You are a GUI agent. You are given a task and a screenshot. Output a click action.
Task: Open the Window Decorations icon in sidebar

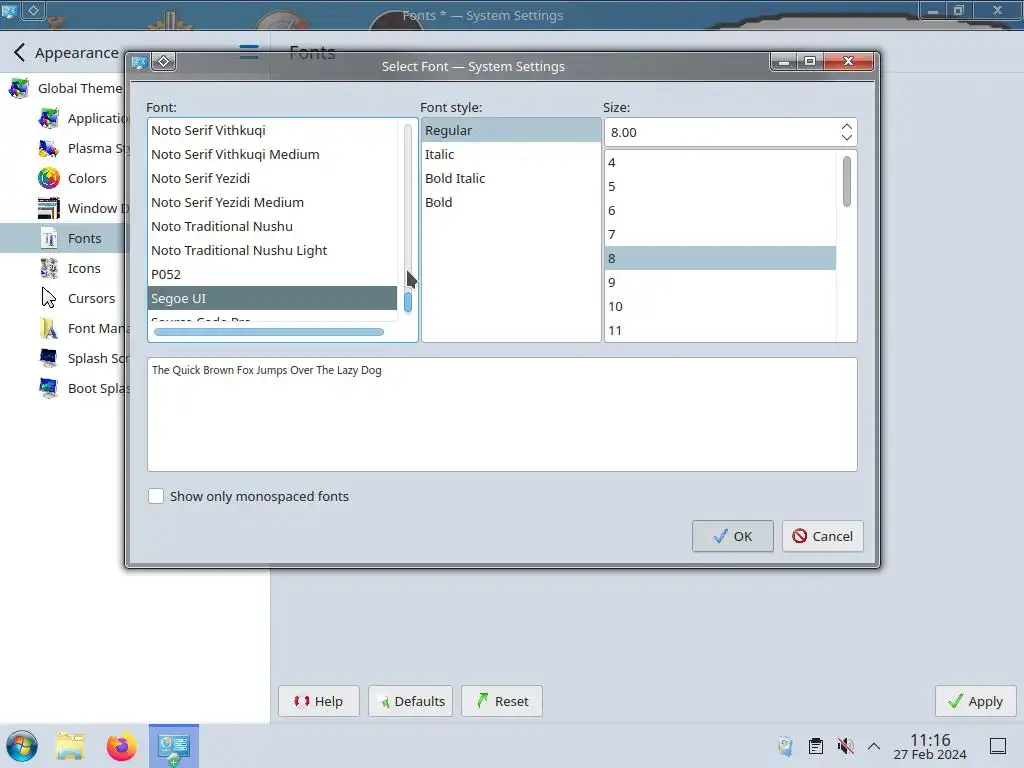click(x=48, y=208)
